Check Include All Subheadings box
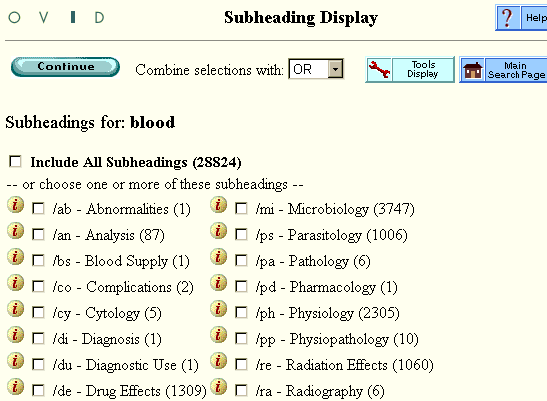This screenshot has height=401, width=547. tap(15, 162)
